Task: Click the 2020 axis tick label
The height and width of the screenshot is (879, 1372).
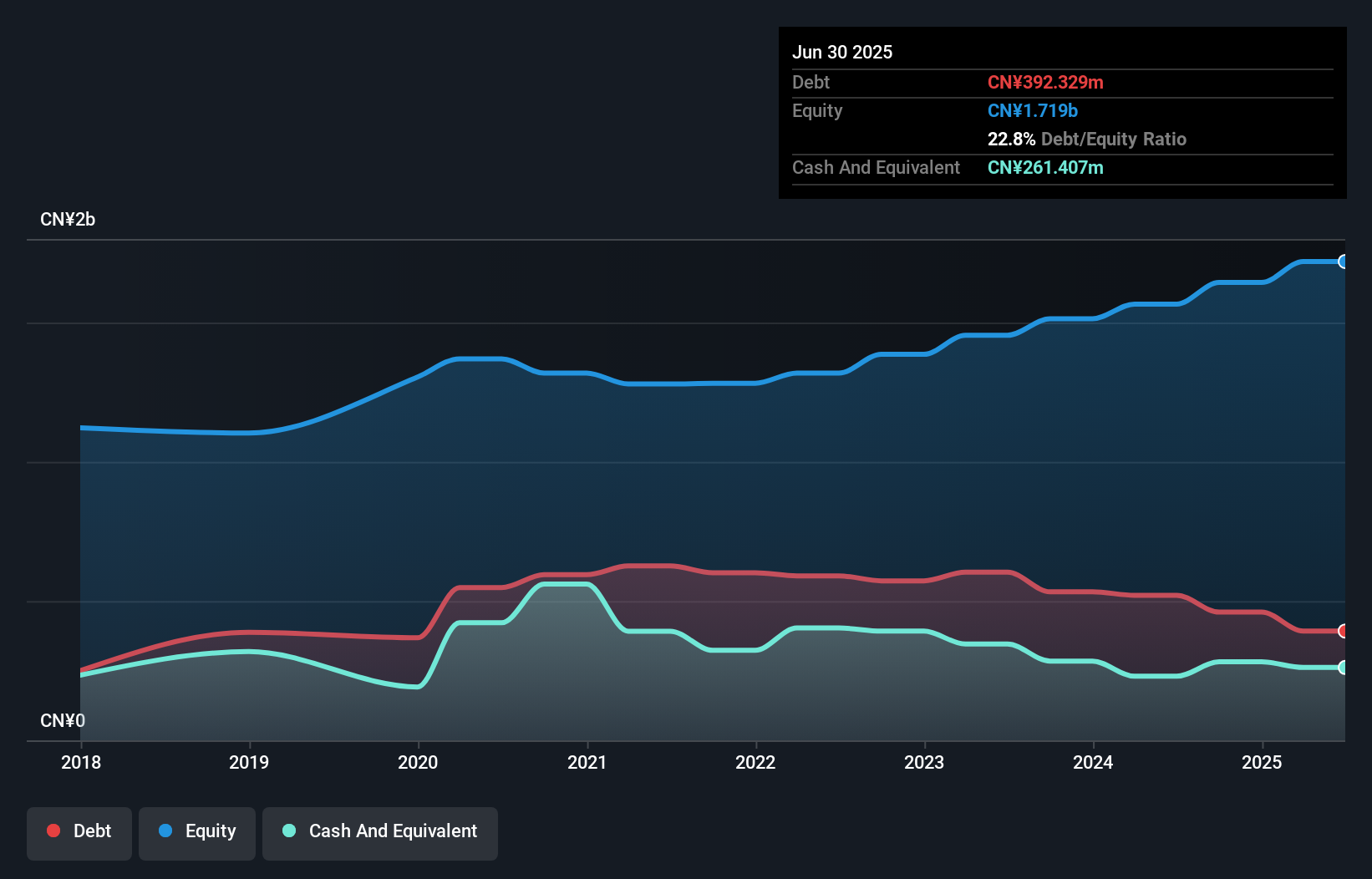Action: 418,762
